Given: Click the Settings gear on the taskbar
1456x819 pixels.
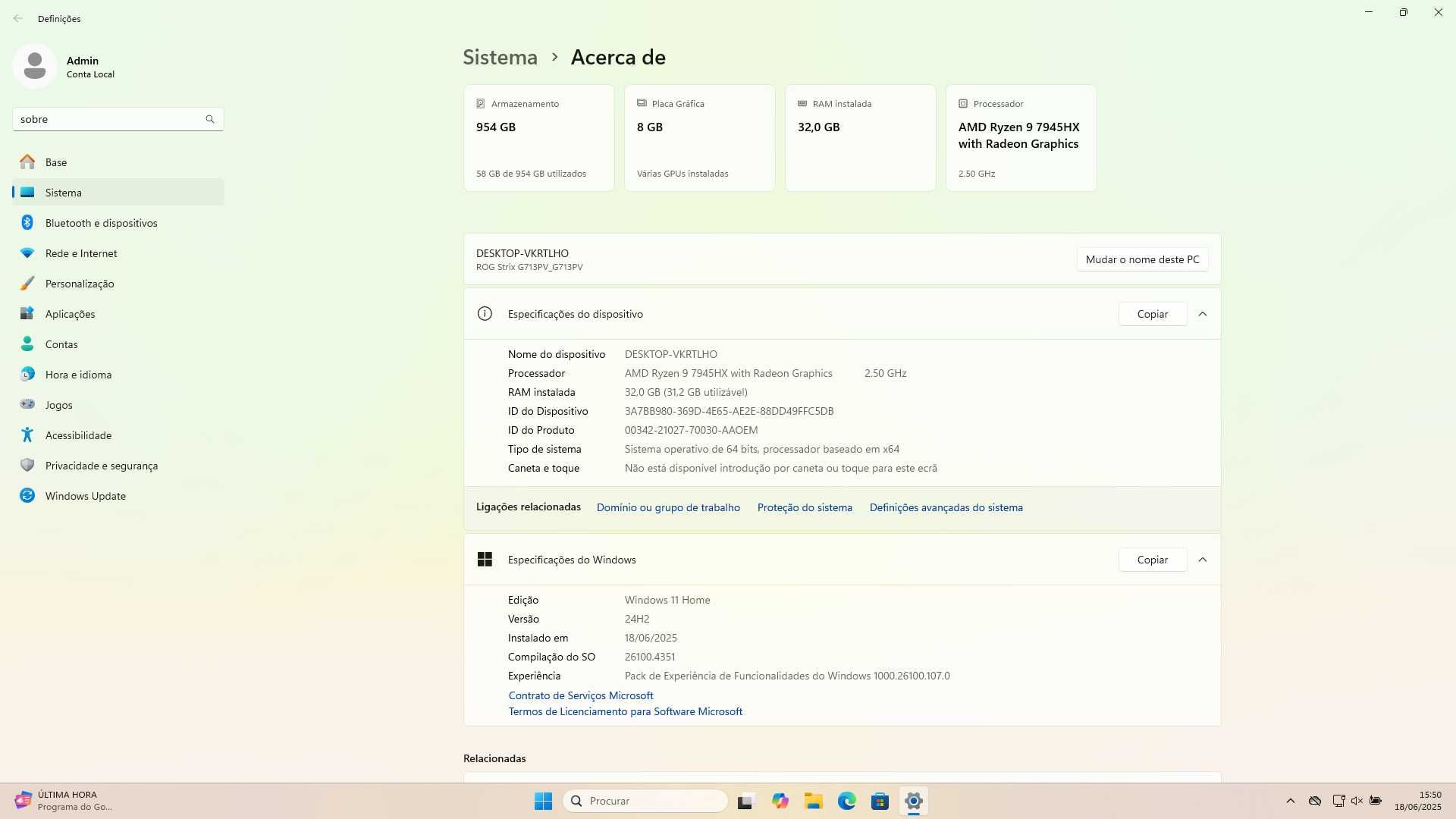Looking at the screenshot, I should [x=913, y=801].
